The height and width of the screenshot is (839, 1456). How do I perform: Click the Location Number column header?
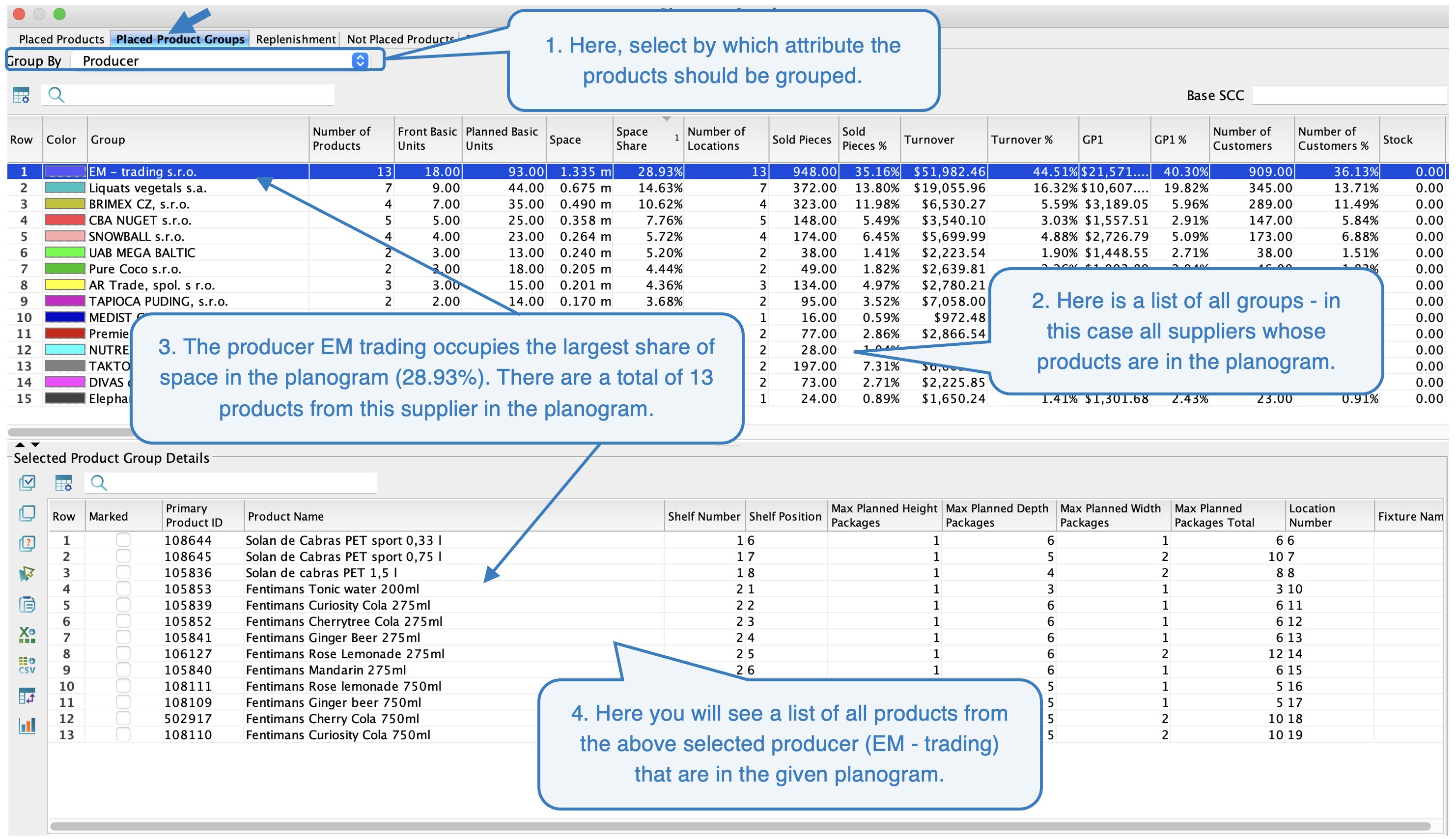[x=1329, y=516]
